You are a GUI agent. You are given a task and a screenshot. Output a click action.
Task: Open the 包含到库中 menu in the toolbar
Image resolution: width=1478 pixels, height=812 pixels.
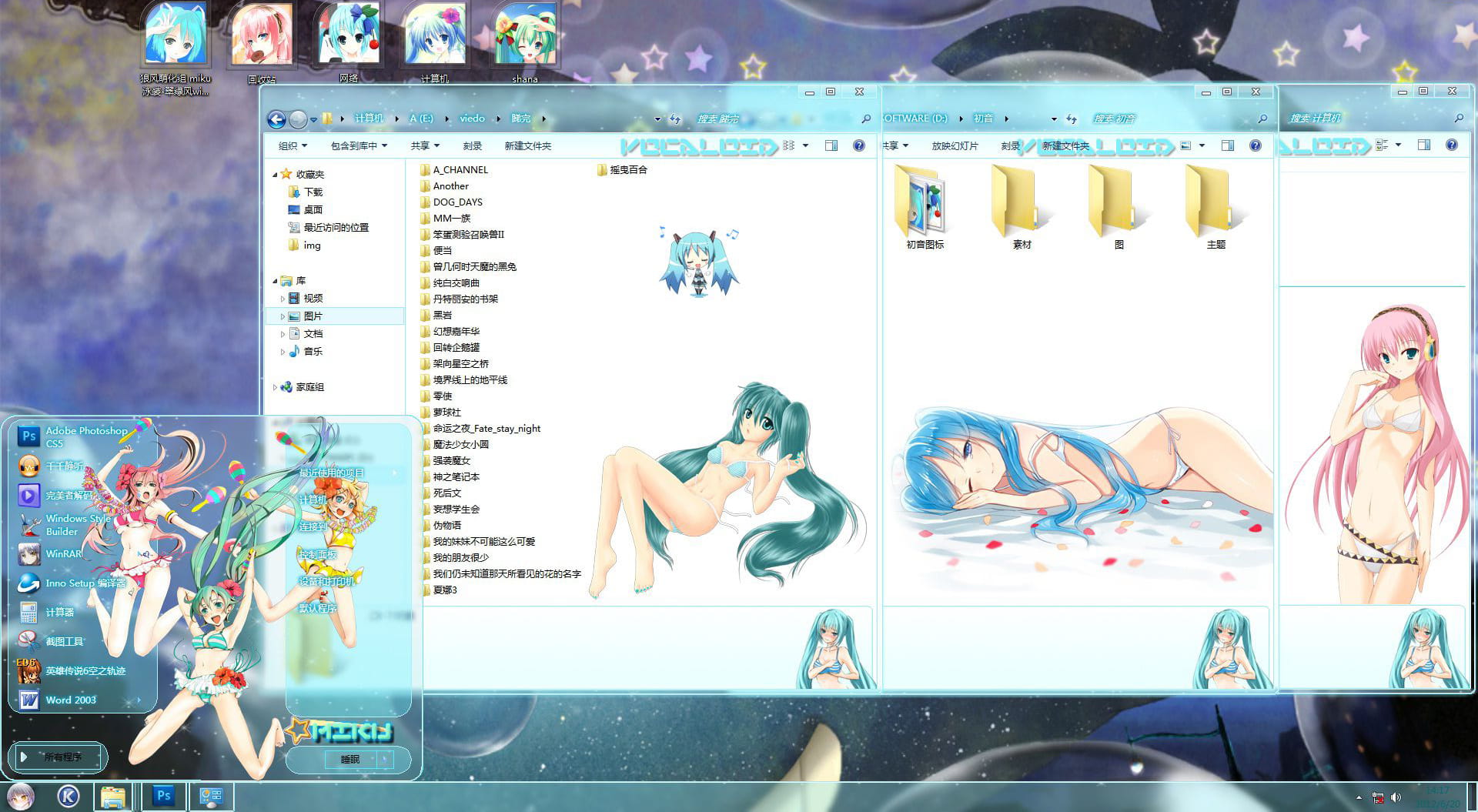pyautogui.click(x=353, y=145)
